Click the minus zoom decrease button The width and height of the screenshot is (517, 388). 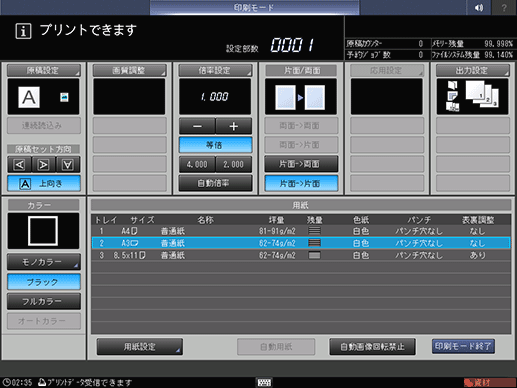197,126
